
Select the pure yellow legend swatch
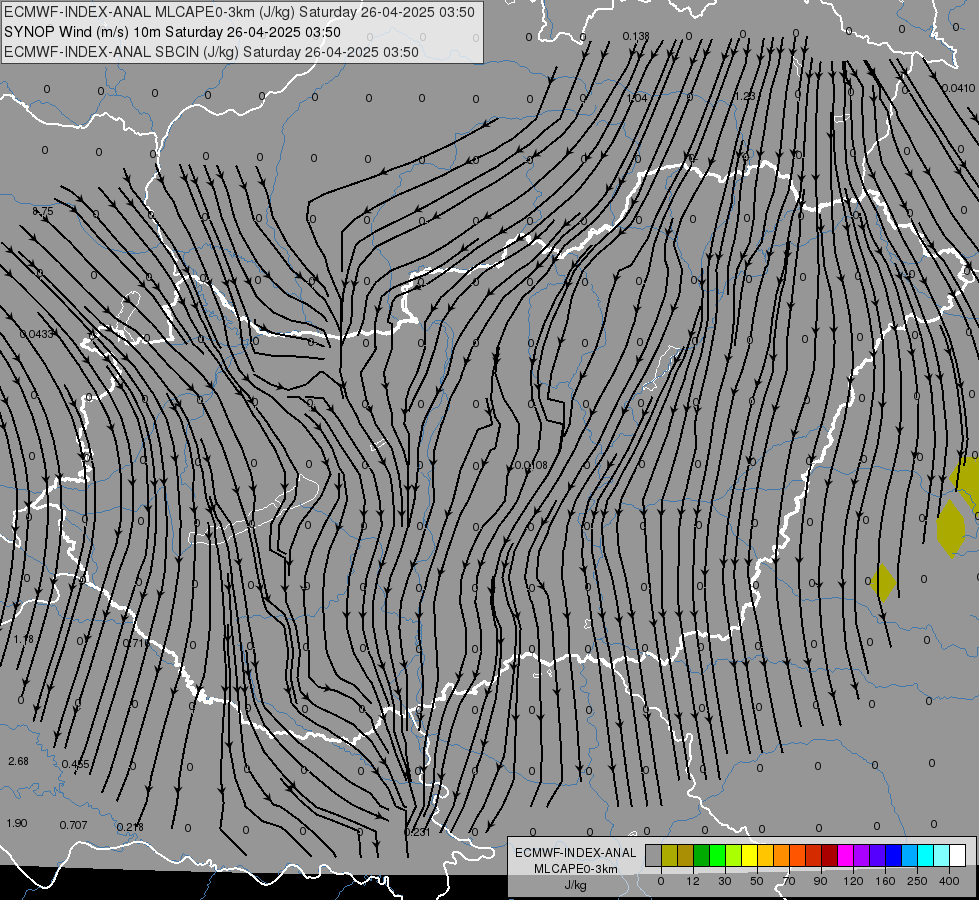click(x=750, y=855)
